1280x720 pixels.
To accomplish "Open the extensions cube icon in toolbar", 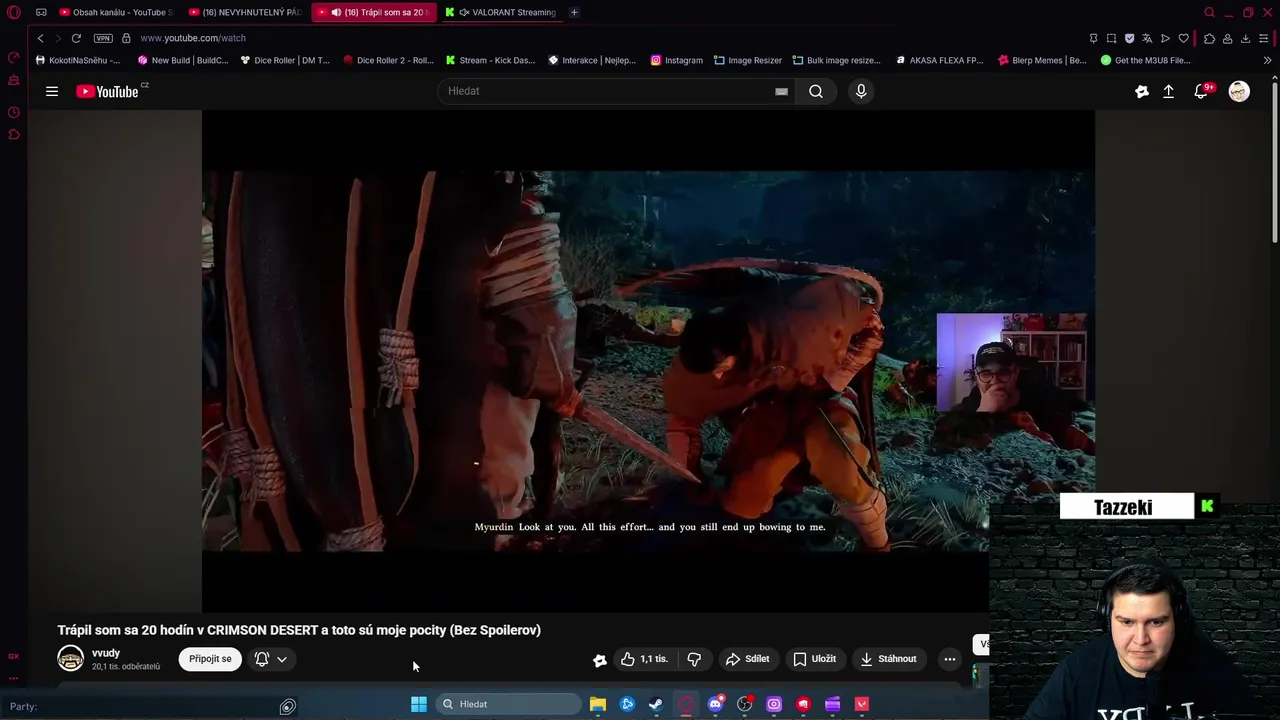I will click(x=1209, y=38).
